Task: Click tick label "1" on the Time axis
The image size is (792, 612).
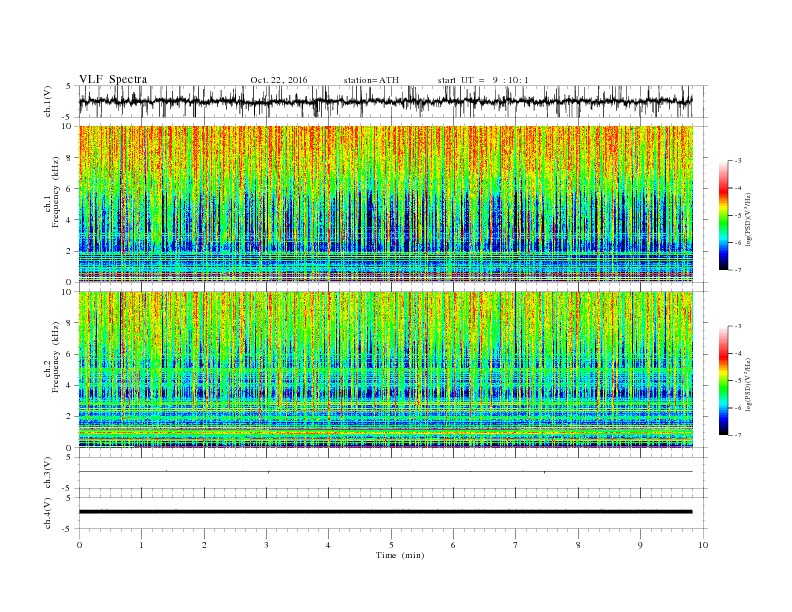Action: (x=141, y=545)
